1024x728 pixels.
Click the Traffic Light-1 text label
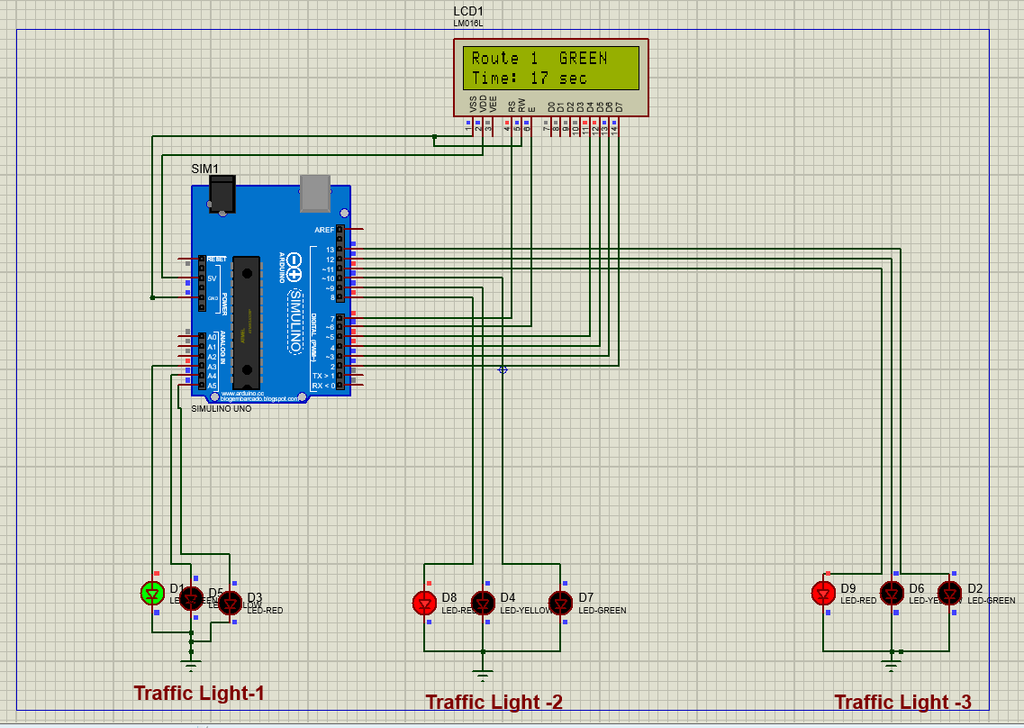pyautogui.click(x=199, y=693)
